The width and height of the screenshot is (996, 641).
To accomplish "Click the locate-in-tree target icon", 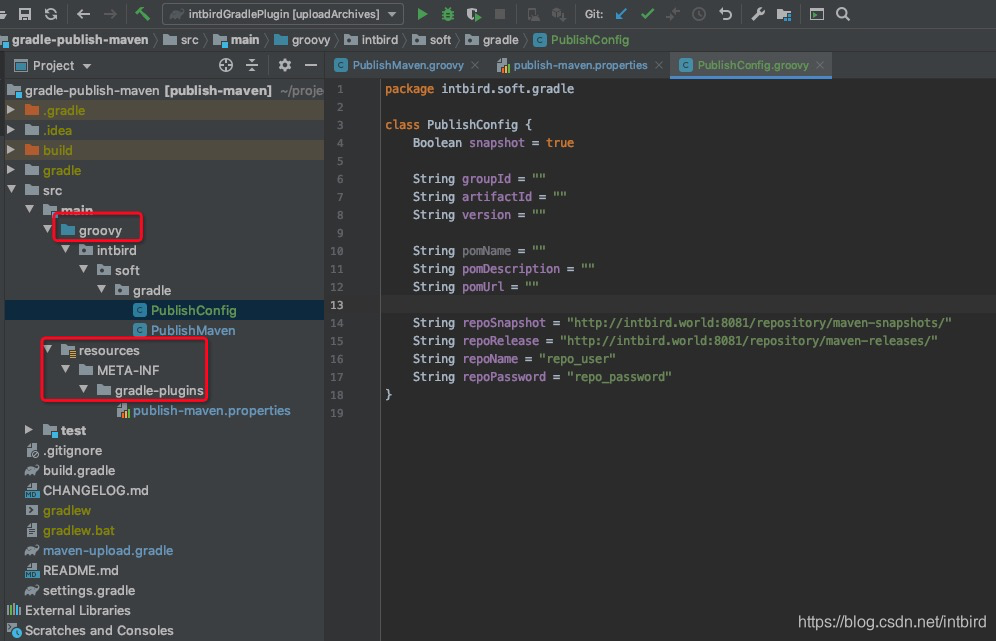I will 225,65.
